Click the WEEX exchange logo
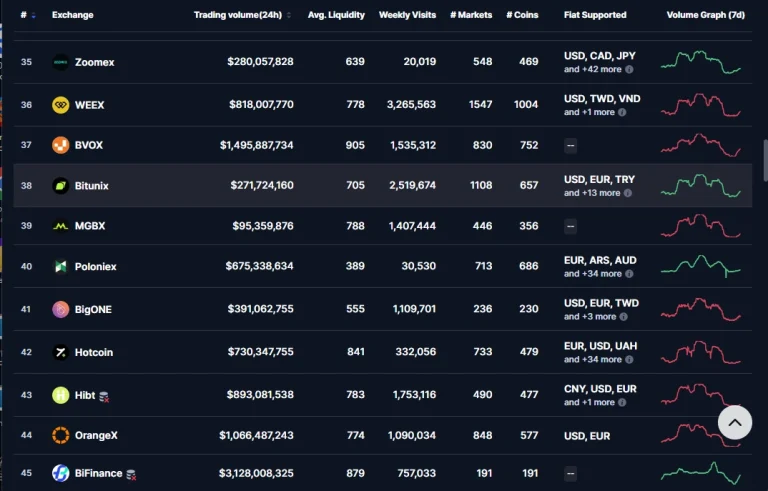 tap(61, 105)
